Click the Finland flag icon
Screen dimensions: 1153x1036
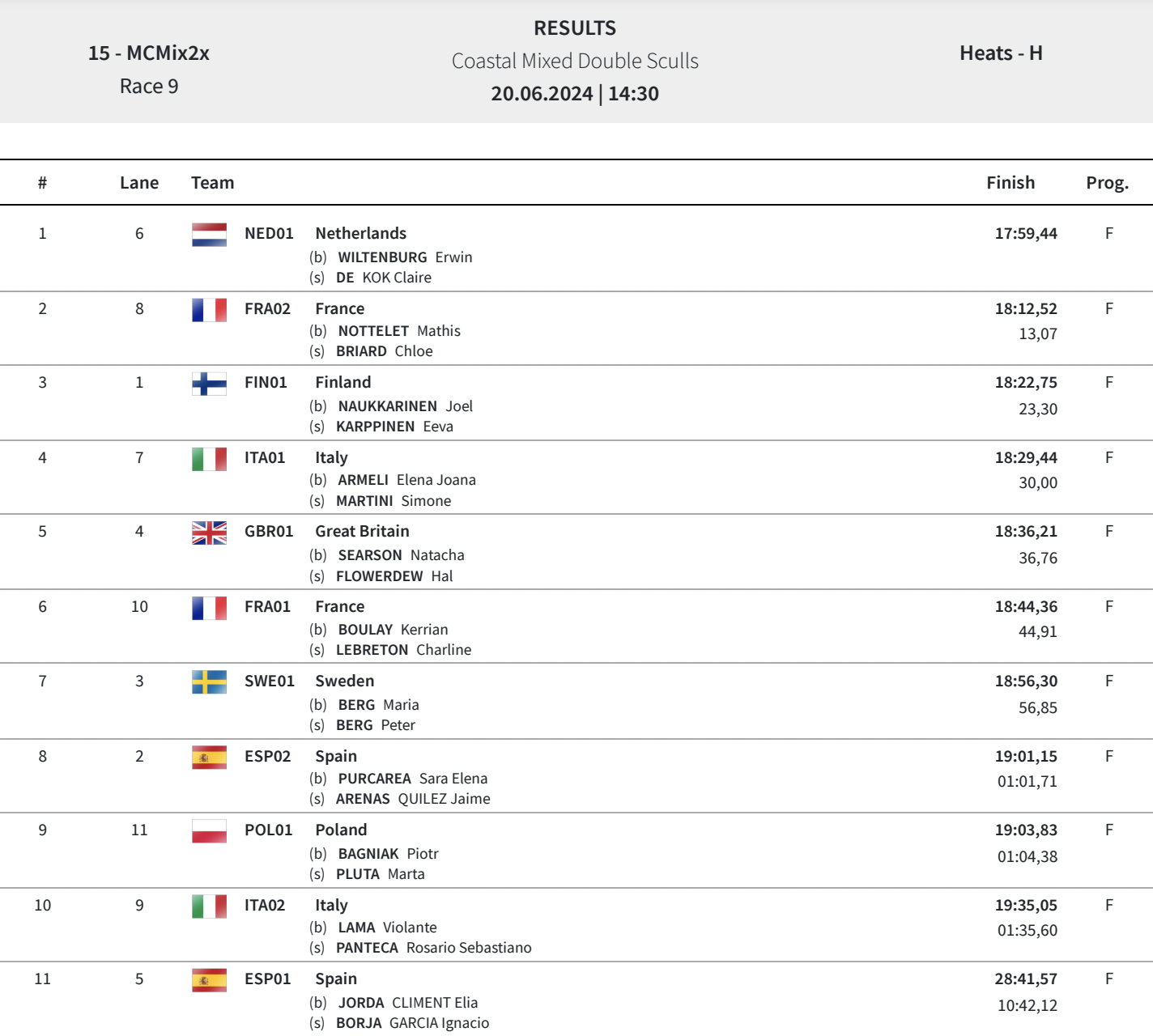coord(209,384)
